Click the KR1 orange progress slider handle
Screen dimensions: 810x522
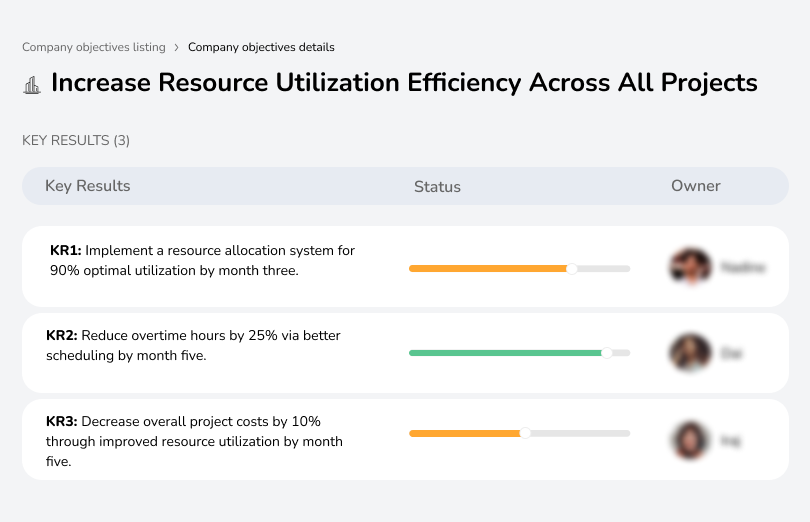tap(571, 269)
